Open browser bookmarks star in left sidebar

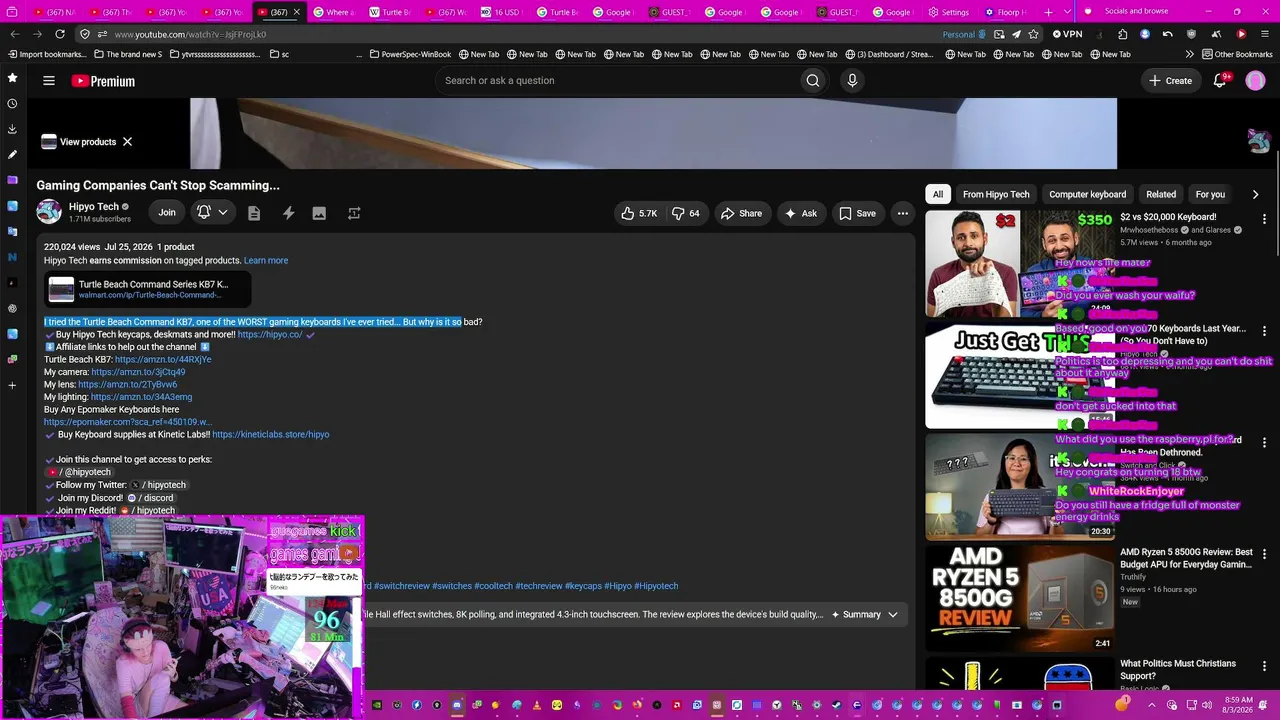coord(12,77)
